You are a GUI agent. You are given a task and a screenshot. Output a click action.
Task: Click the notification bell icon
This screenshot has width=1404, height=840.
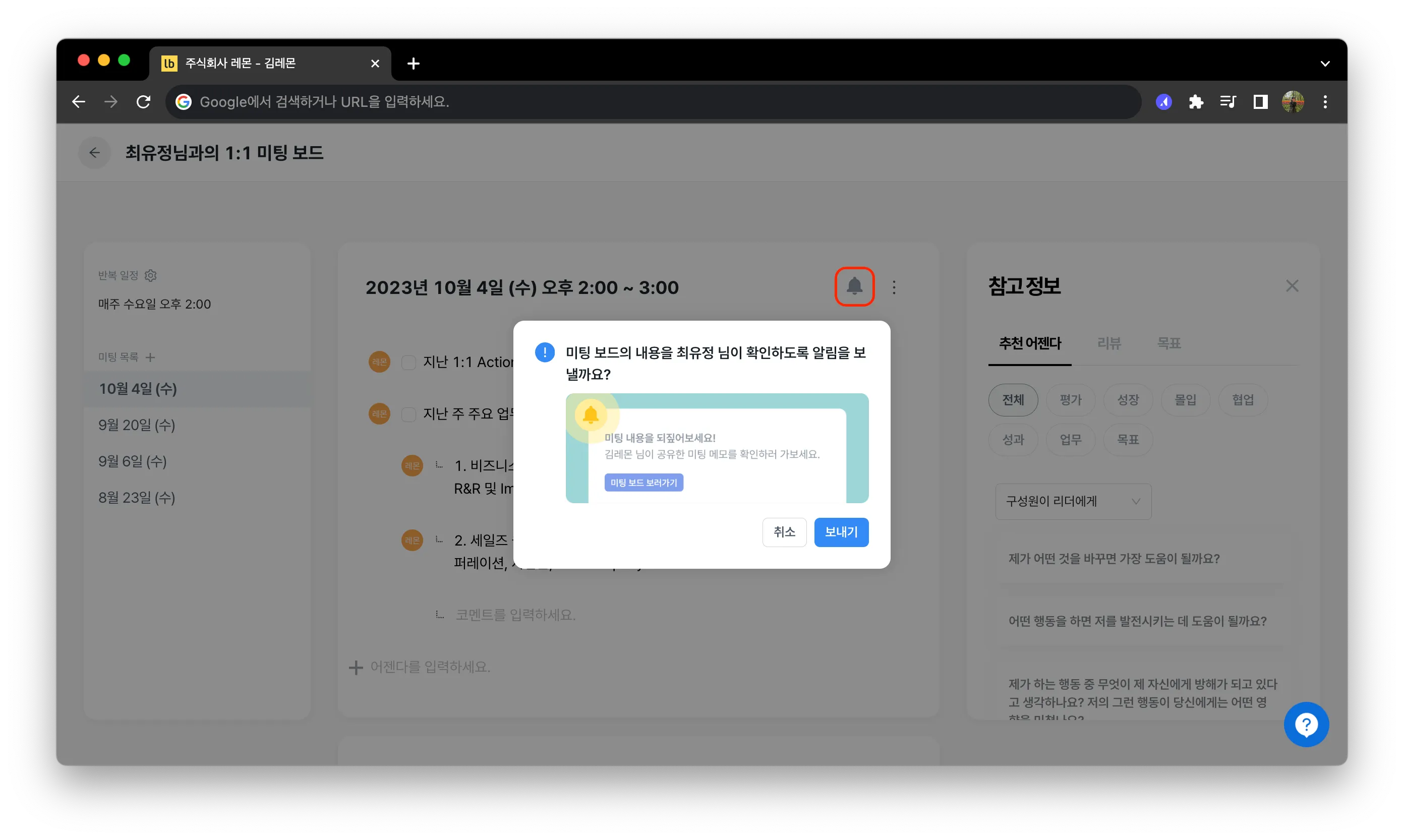[854, 286]
